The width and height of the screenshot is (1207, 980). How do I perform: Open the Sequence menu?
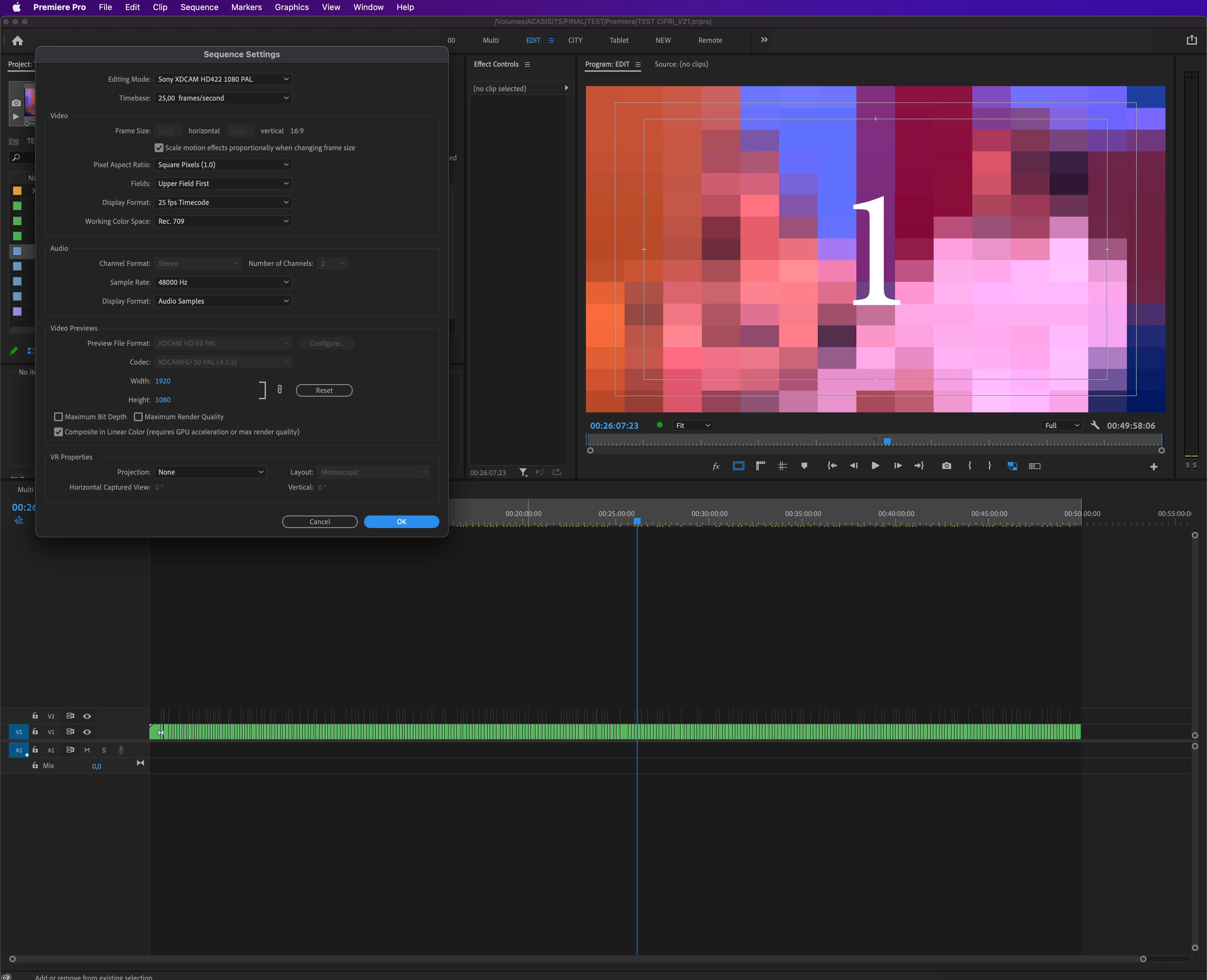(x=199, y=7)
